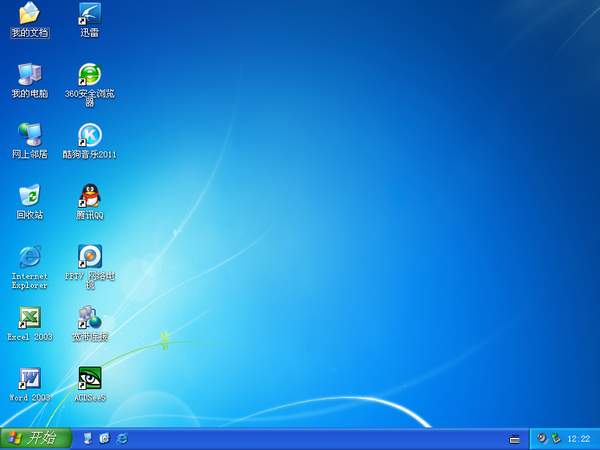Select the 酷狗音乐2011 shortcut icon

tap(90, 135)
